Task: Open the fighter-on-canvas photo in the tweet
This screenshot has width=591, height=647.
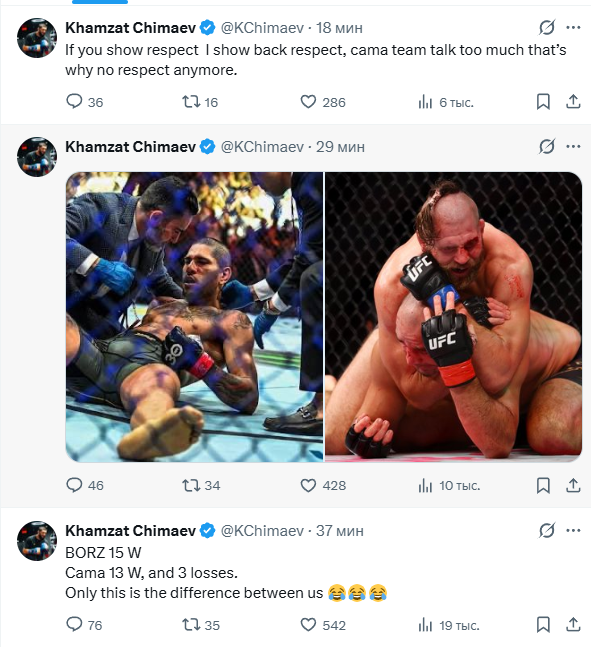Action: pyautogui.click(x=194, y=316)
